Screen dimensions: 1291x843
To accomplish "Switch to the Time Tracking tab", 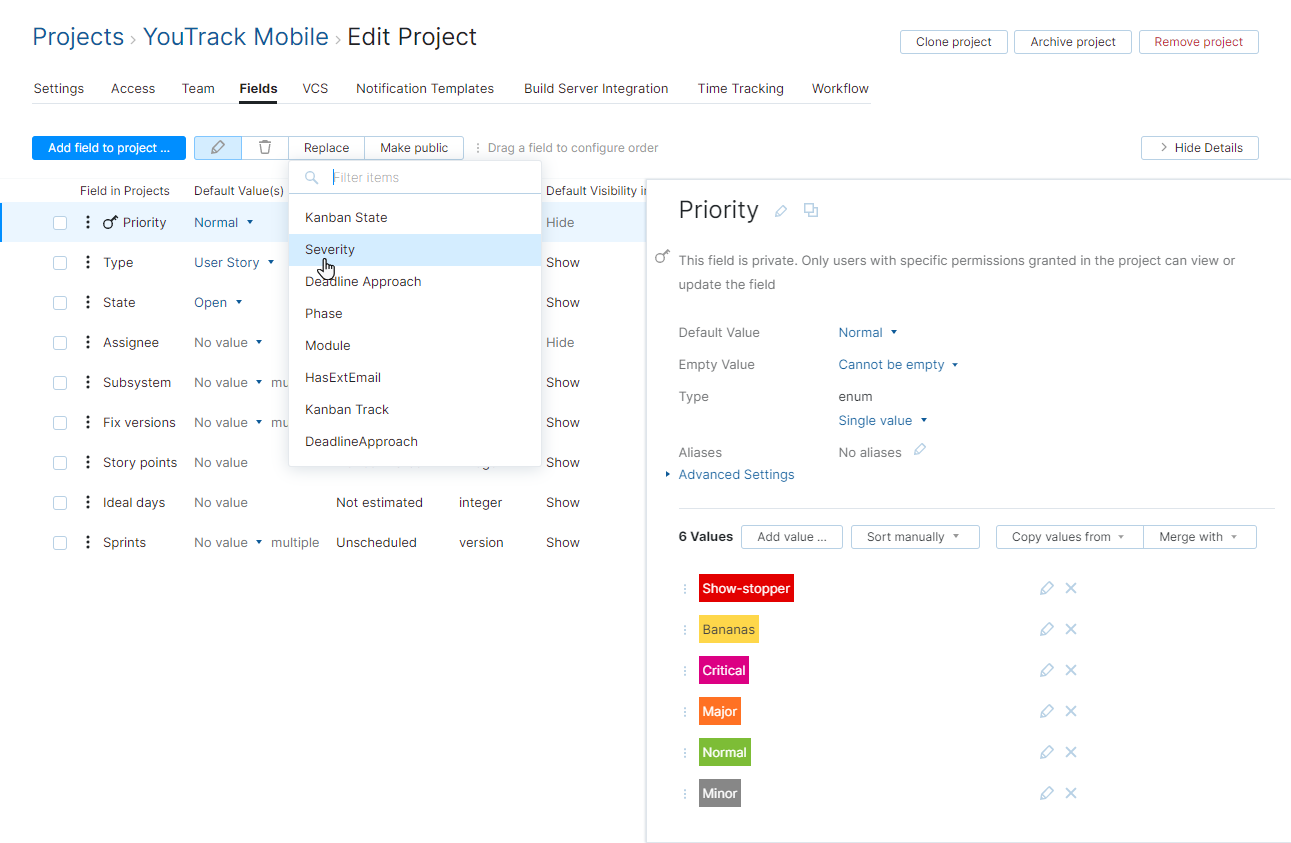I will 740,88.
